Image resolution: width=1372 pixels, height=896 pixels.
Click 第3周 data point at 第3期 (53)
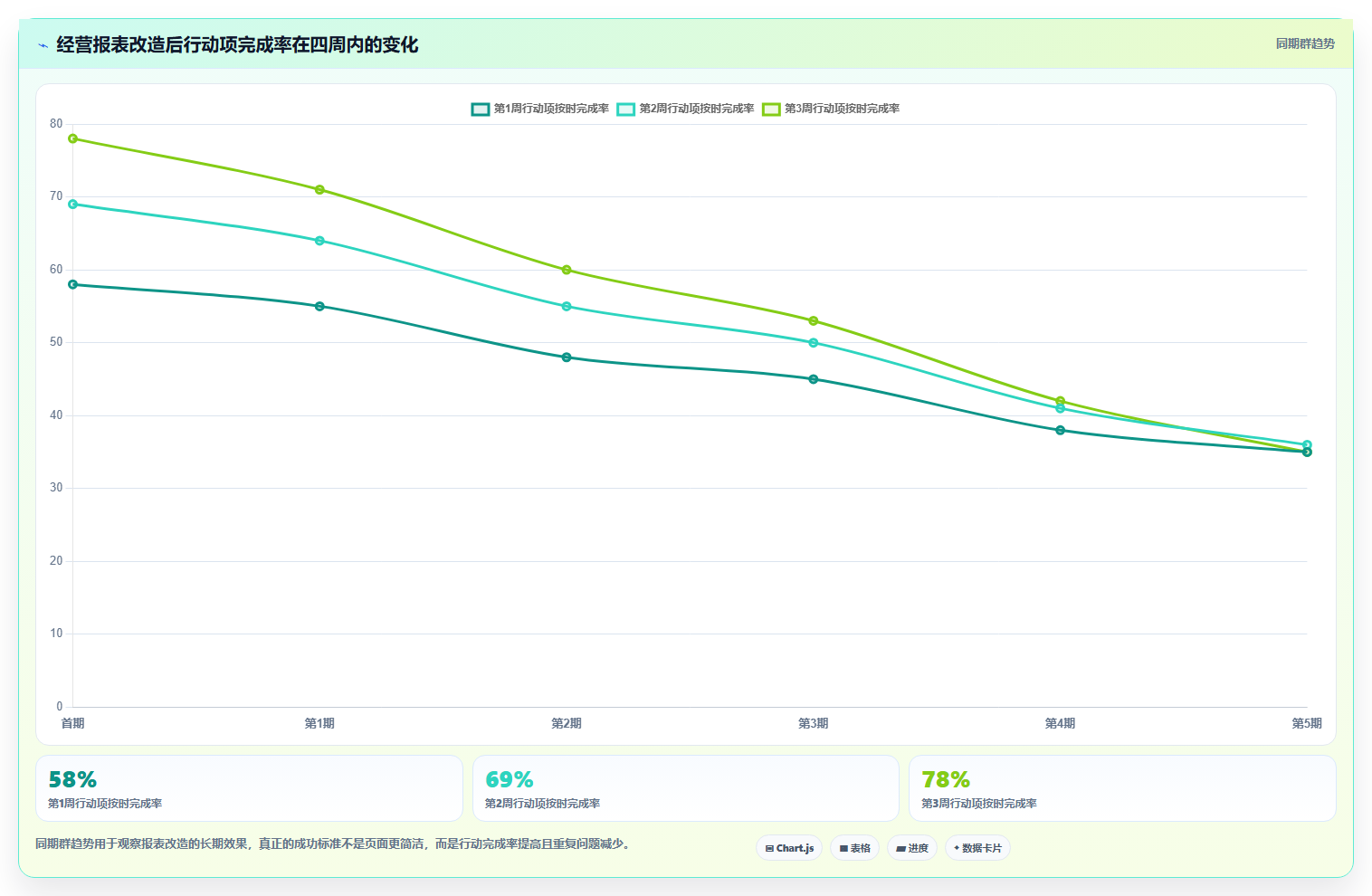point(814,321)
